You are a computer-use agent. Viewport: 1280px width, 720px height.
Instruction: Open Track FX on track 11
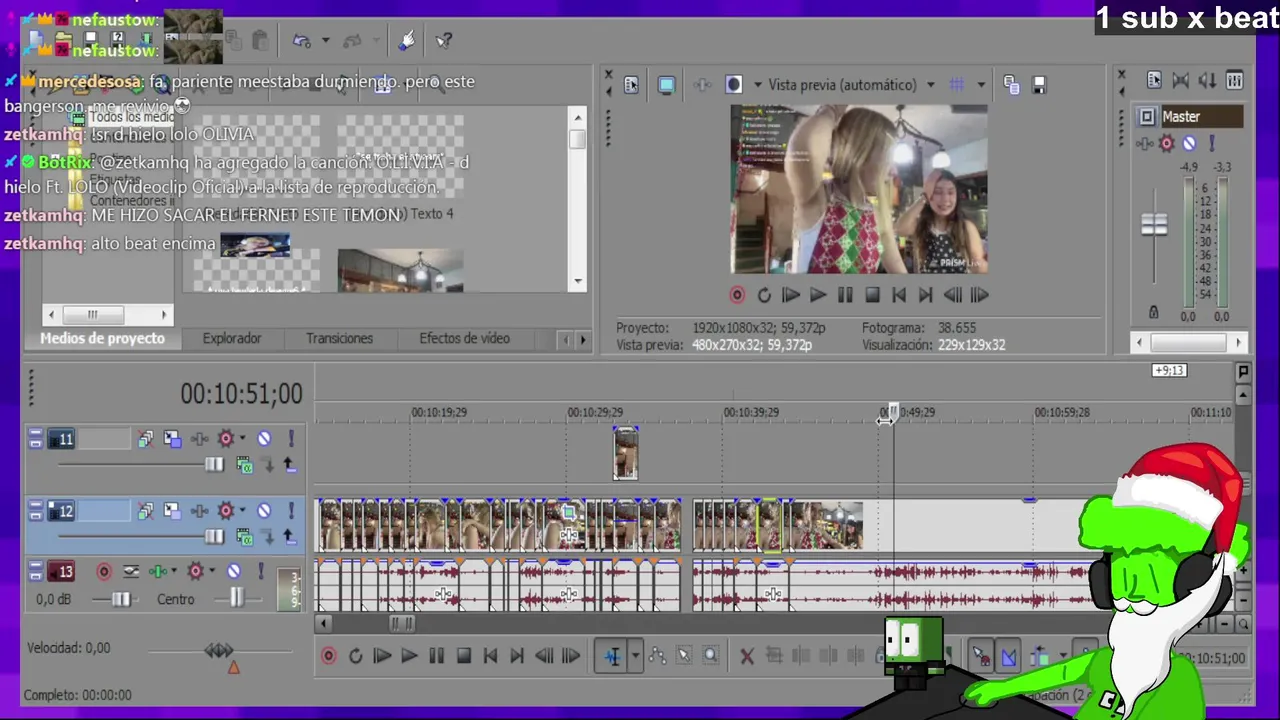(x=226, y=439)
